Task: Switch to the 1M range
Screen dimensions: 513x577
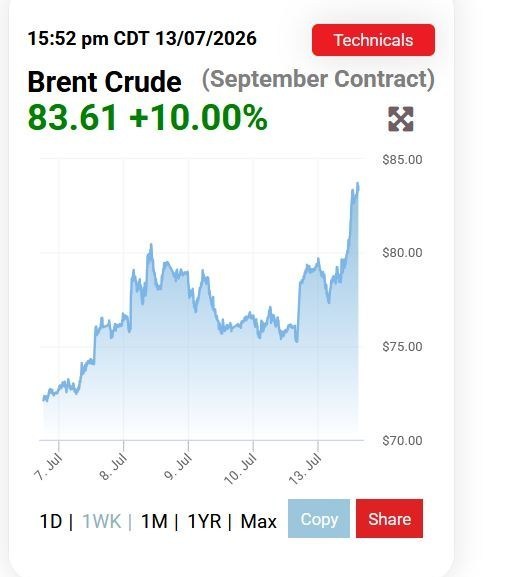Action: coord(155,521)
